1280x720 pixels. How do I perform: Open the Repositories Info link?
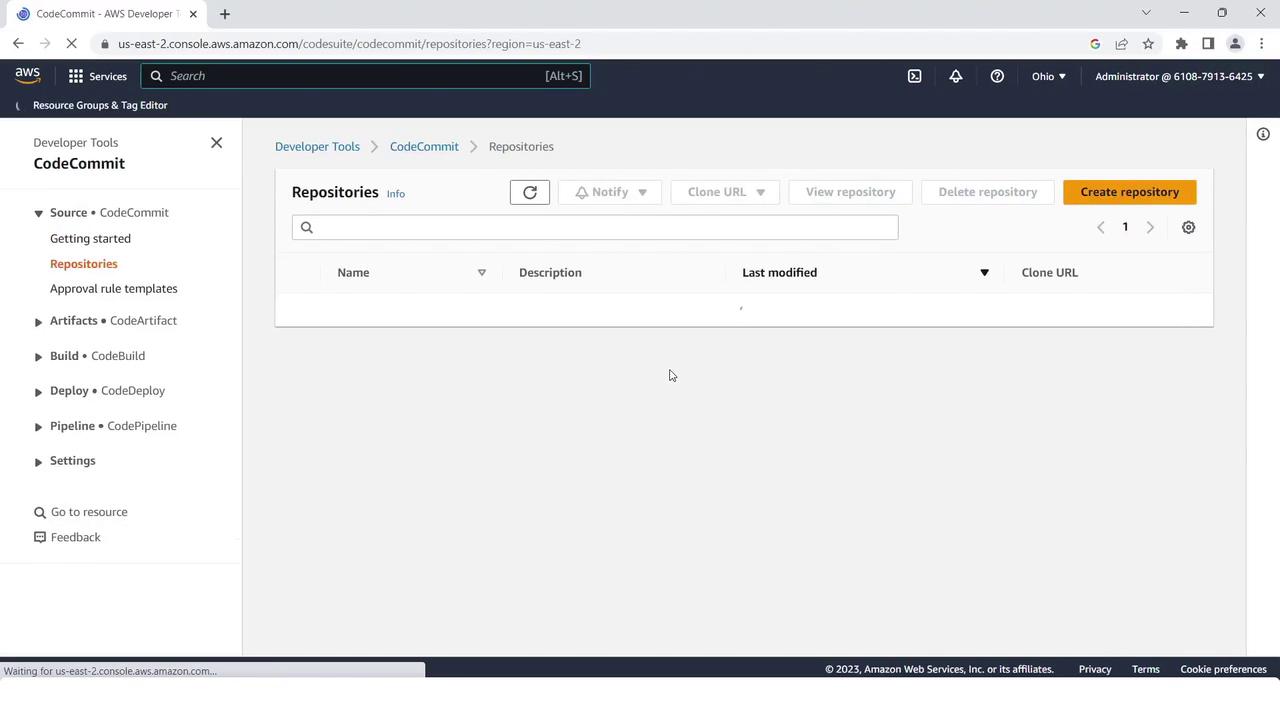pos(396,194)
